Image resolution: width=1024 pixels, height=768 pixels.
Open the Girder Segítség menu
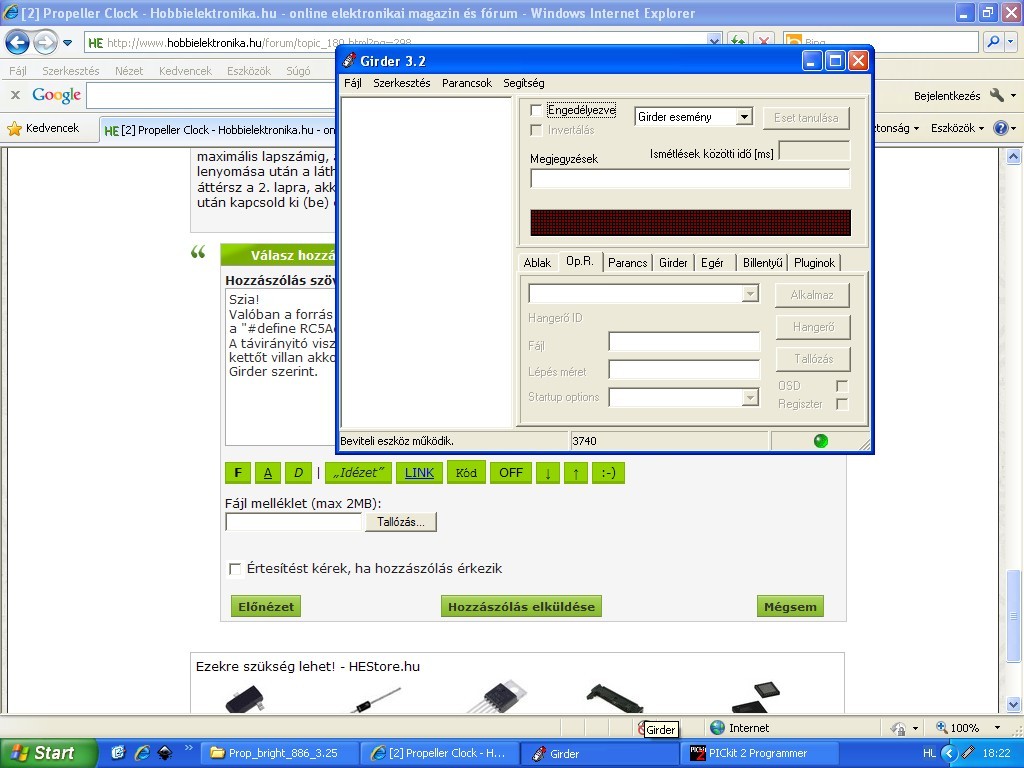click(524, 83)
